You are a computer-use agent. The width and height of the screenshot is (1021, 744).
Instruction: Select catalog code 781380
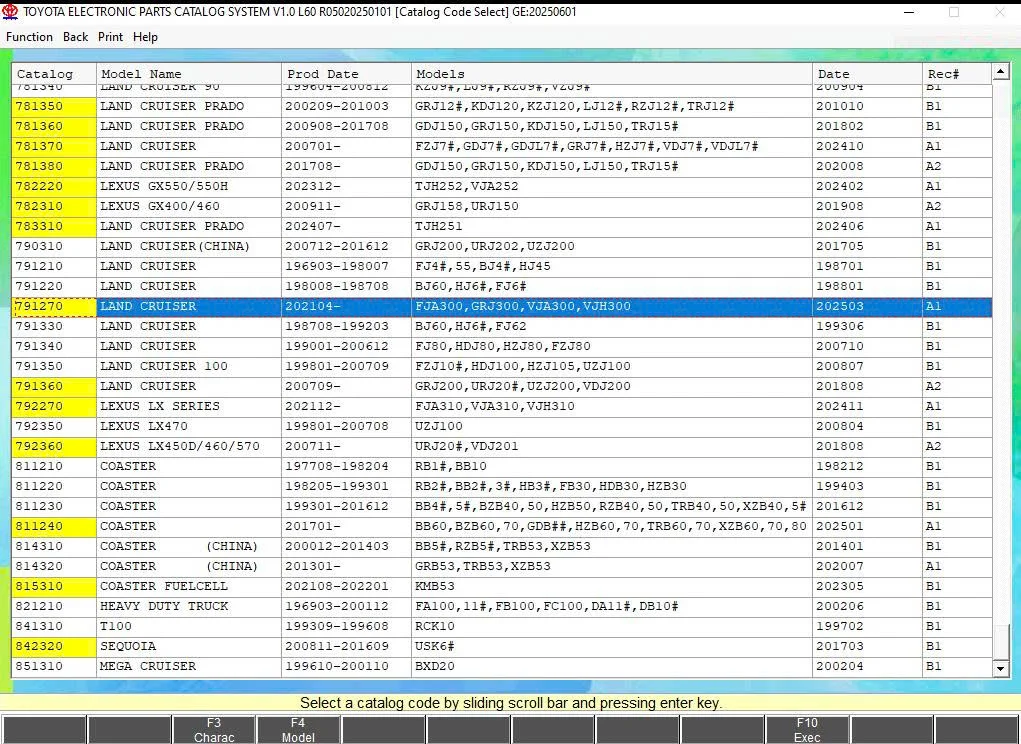coord(54,166)
